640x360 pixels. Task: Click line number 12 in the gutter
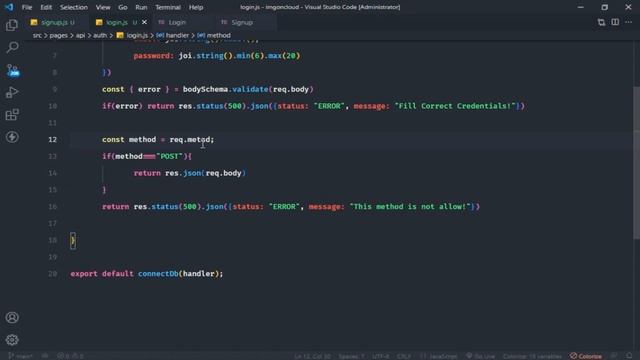coord(53,140)
